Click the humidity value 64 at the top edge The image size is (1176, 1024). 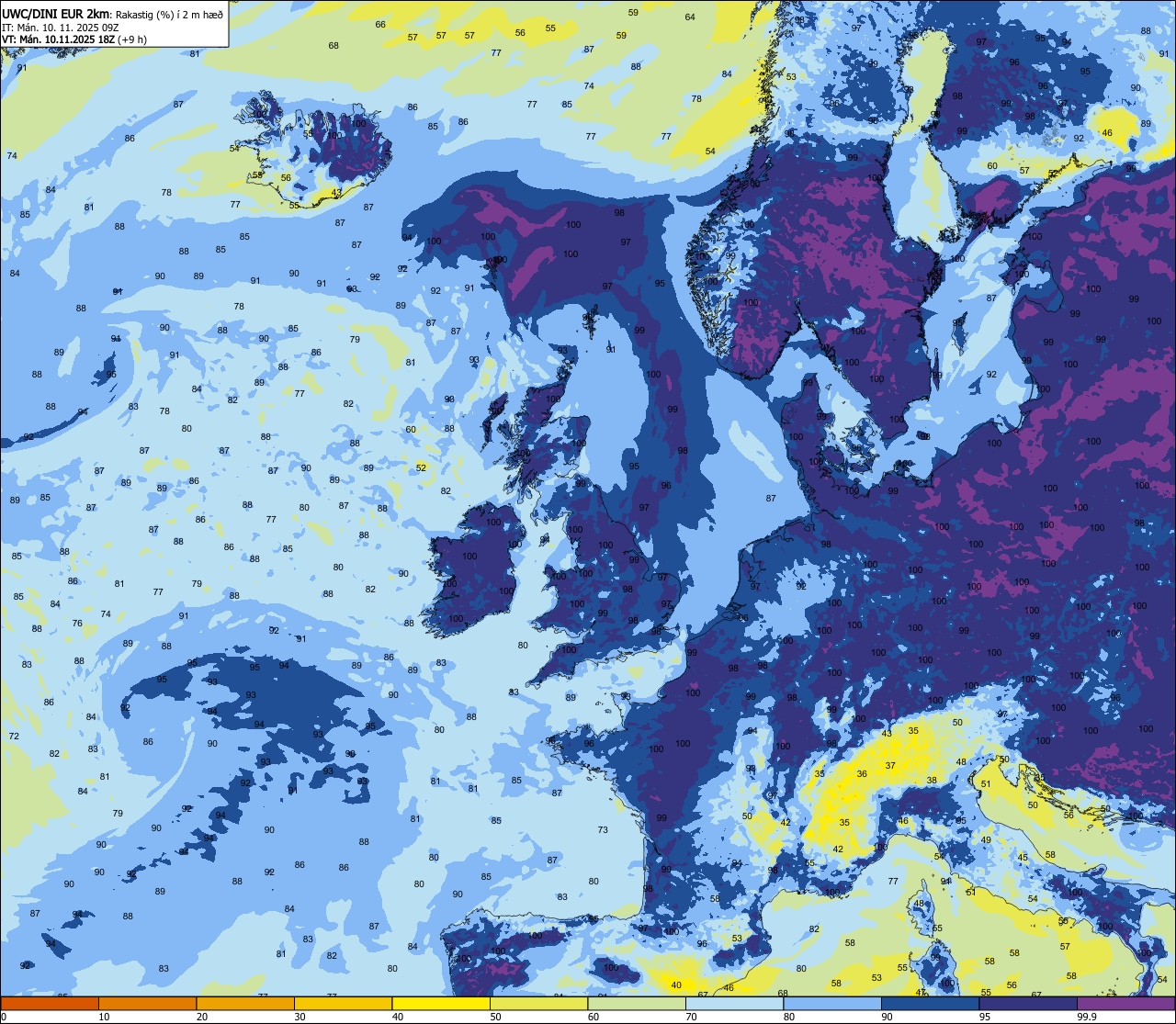(690, 17)
